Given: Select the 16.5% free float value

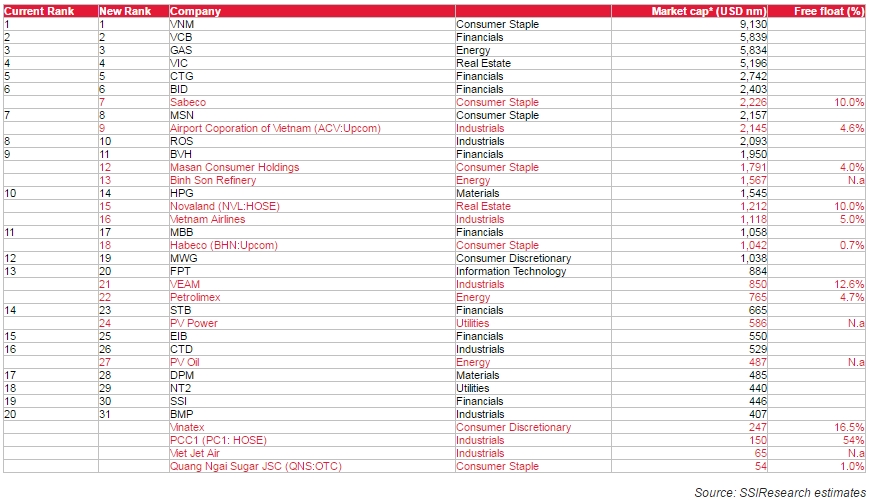Looking at the screenshot, I should [x=846, y=427].
